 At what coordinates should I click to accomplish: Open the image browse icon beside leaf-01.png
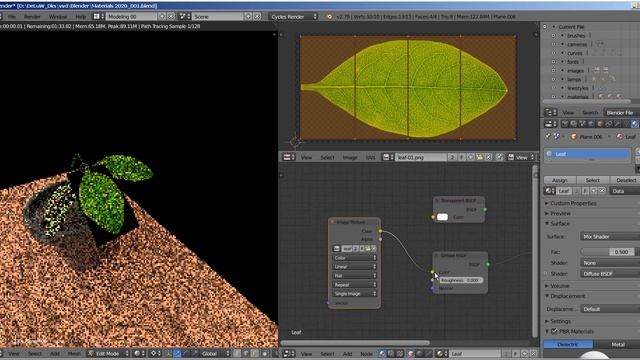388,157
